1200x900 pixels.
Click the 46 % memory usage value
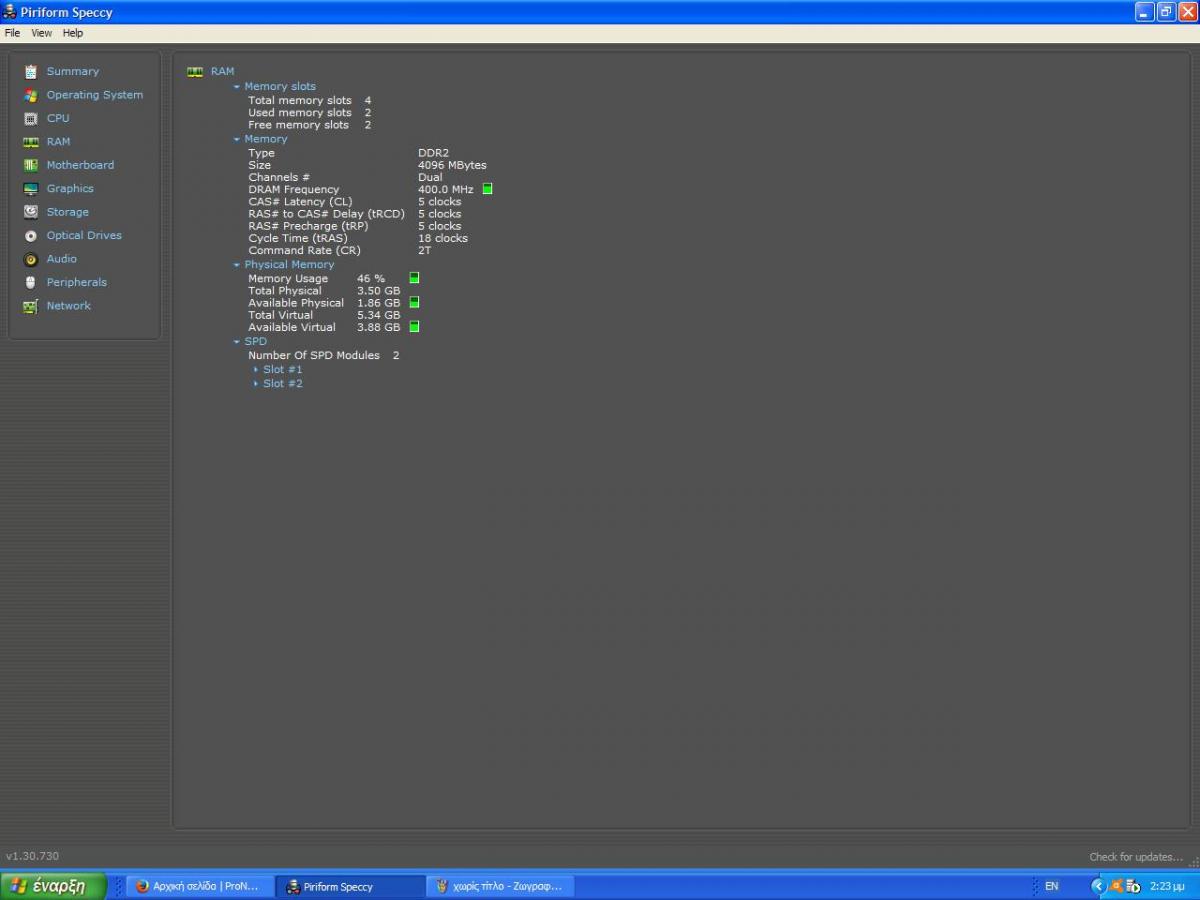point(370,278)
